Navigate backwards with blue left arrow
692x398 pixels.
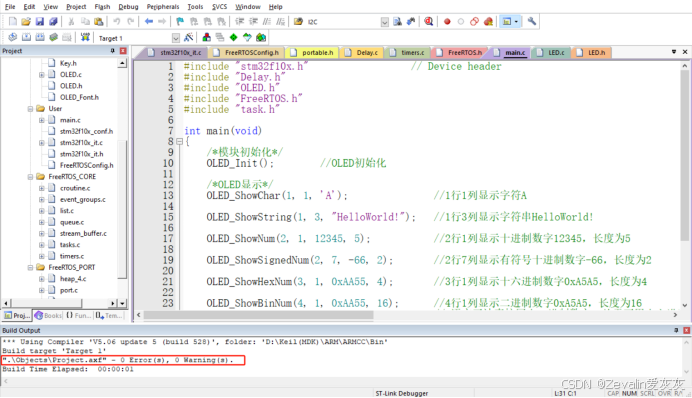pos(149,21)
